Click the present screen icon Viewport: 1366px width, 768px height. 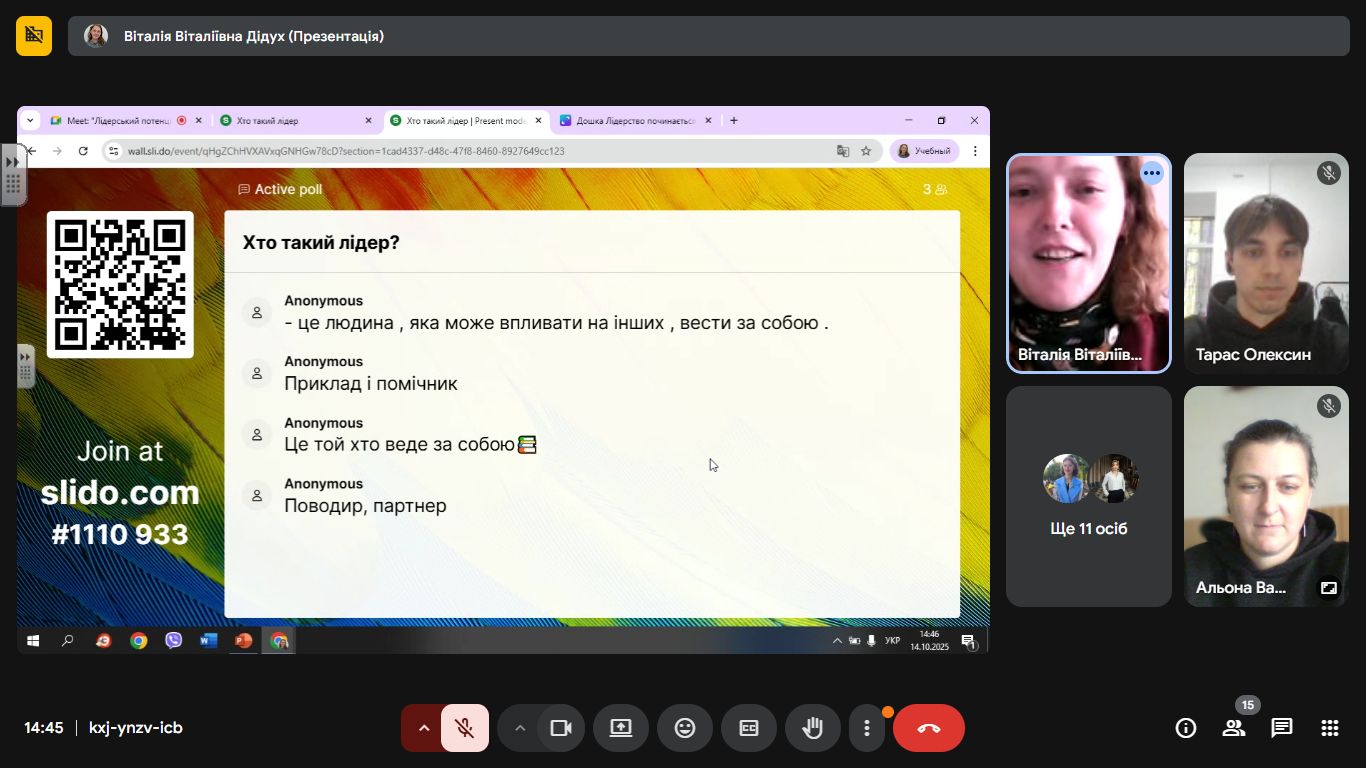(621, 728)
